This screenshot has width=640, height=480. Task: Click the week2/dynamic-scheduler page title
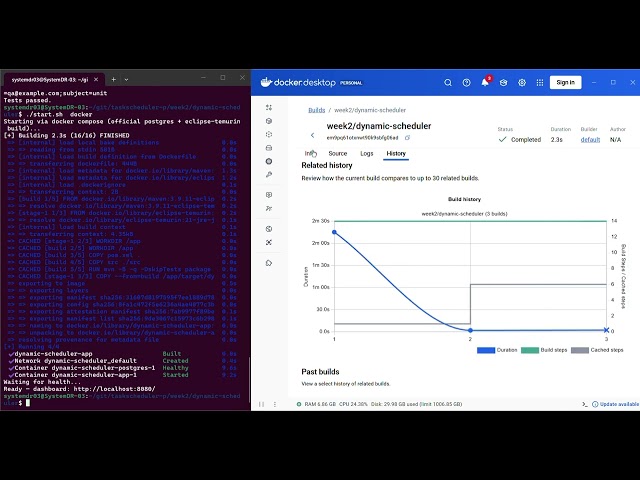(x=379, y=126)
